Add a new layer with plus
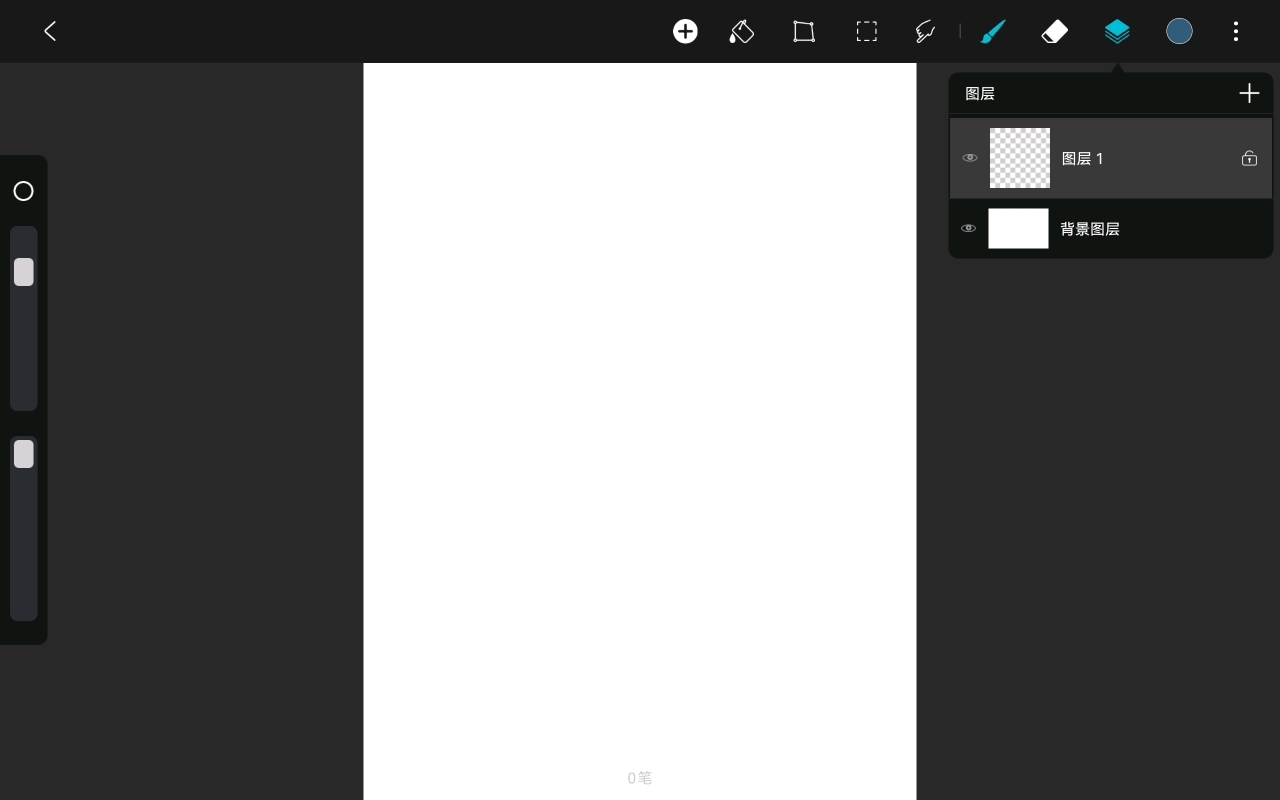Viewport: 1280px width, 800px height. (1249, 93)
